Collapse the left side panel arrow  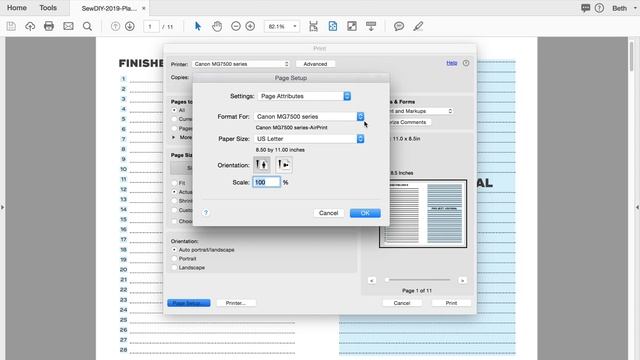pyautogui.click(x=2, y=207)
